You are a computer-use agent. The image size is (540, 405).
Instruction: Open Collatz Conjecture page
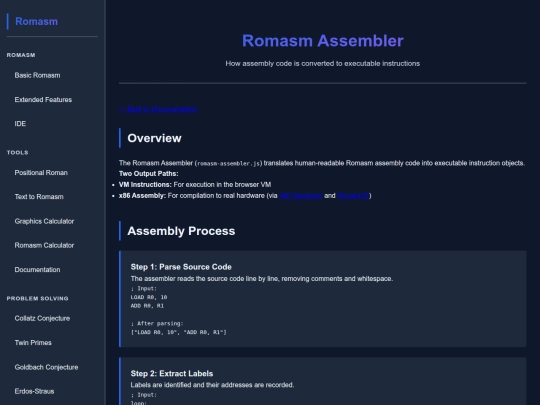point(42,318)
